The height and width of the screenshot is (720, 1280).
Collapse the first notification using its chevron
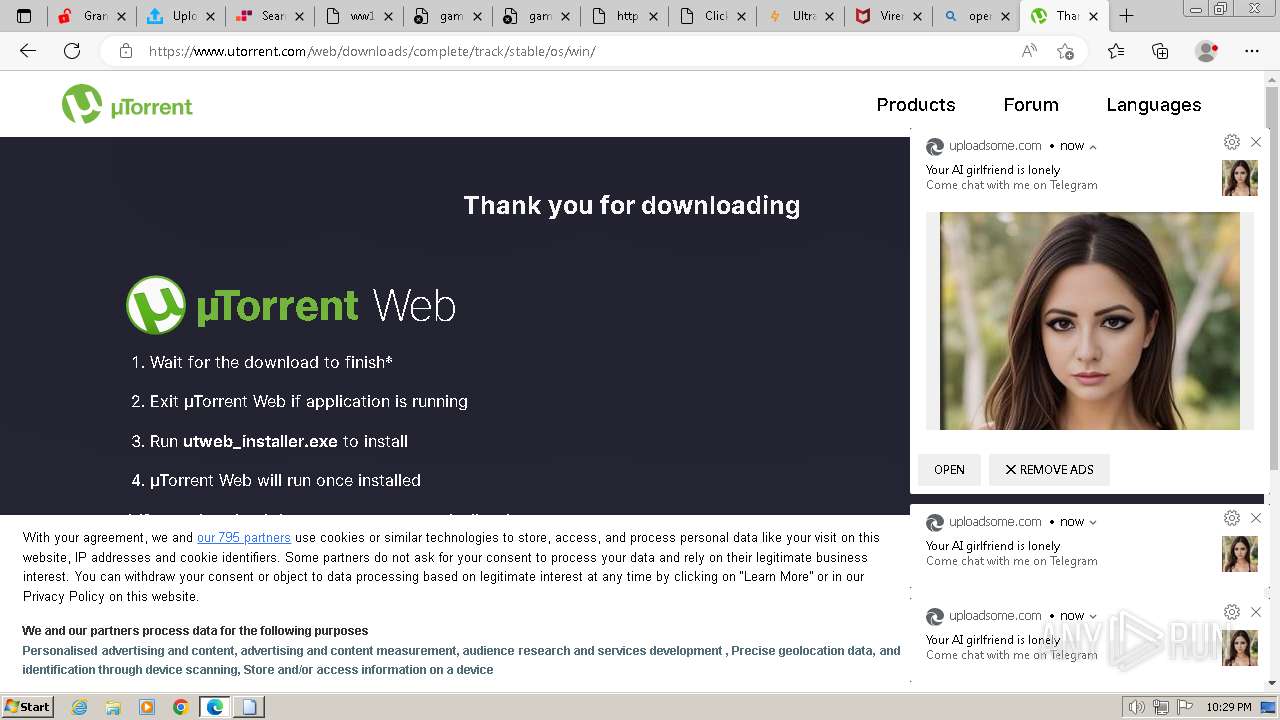click(1093, 146)
